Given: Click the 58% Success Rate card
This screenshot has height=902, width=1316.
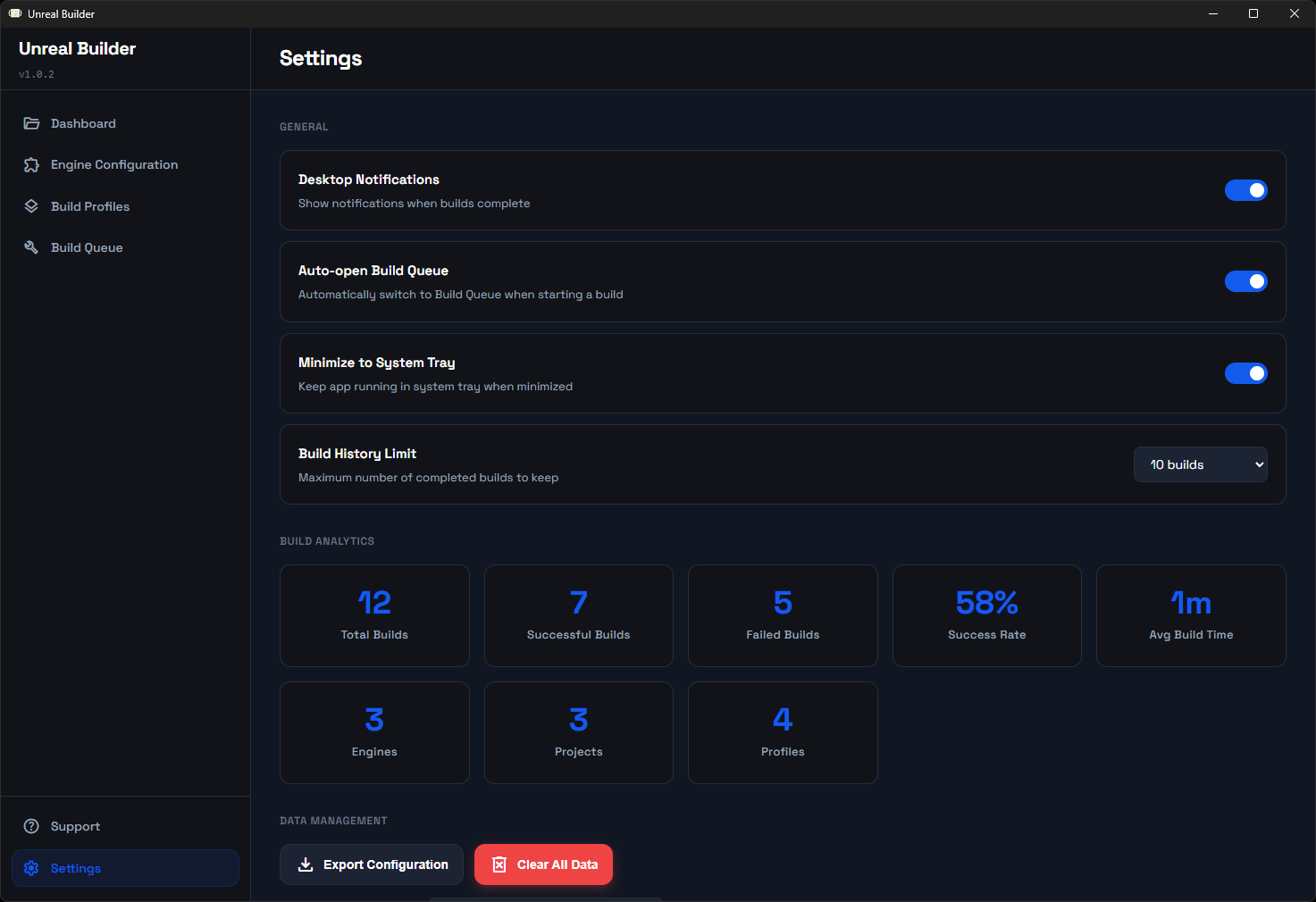Looking at the screenshot, I should pos(987,615).
